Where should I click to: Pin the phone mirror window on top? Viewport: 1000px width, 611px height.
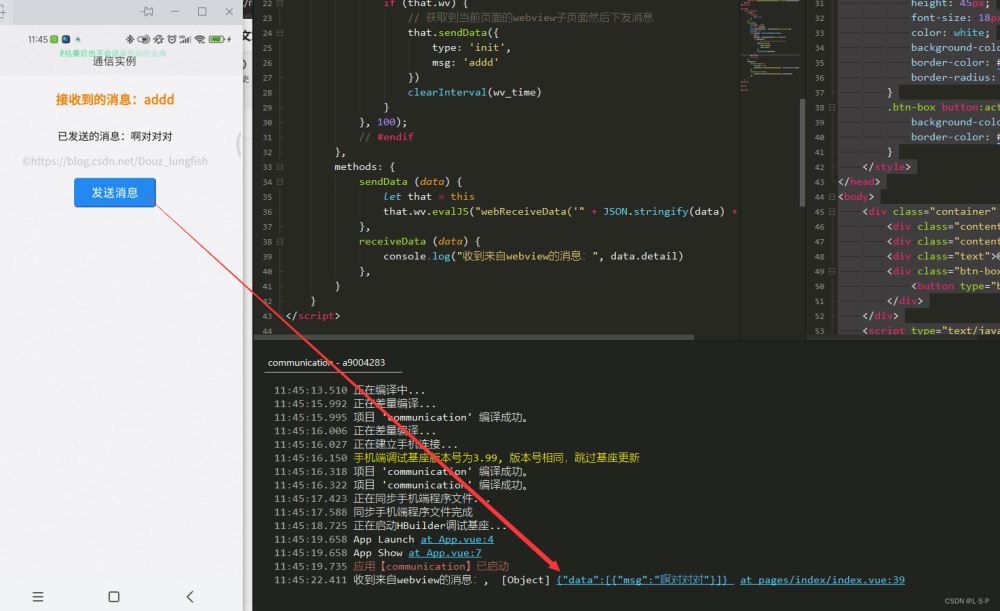[x=147, y=11]
